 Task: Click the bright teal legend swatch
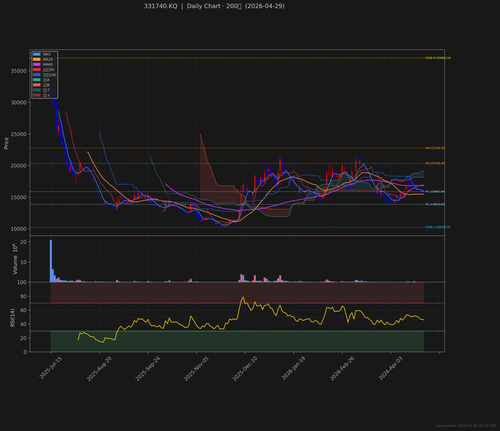click(37, 80)
